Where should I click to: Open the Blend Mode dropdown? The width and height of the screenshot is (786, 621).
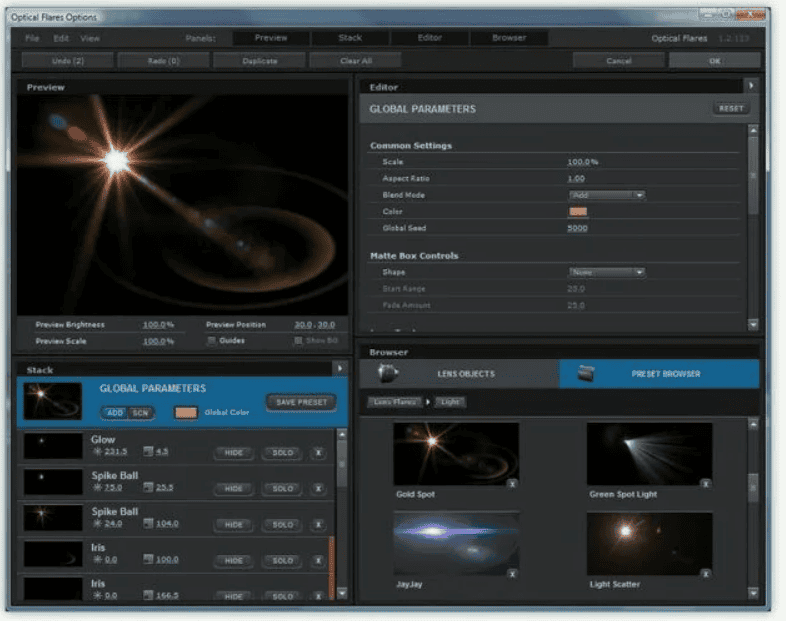(607, 195)
